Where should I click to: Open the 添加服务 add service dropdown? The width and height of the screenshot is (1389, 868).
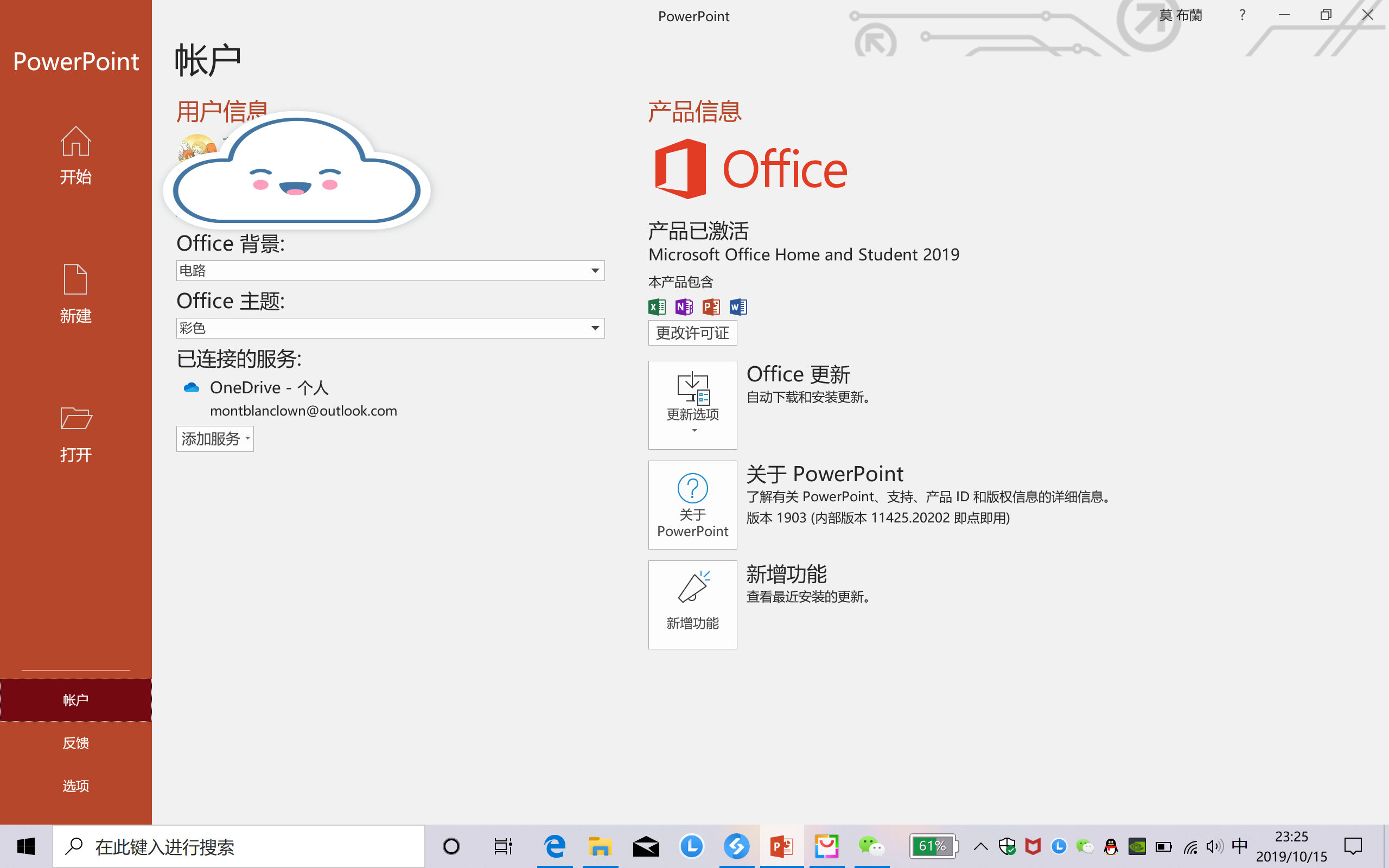coord(215,438)
